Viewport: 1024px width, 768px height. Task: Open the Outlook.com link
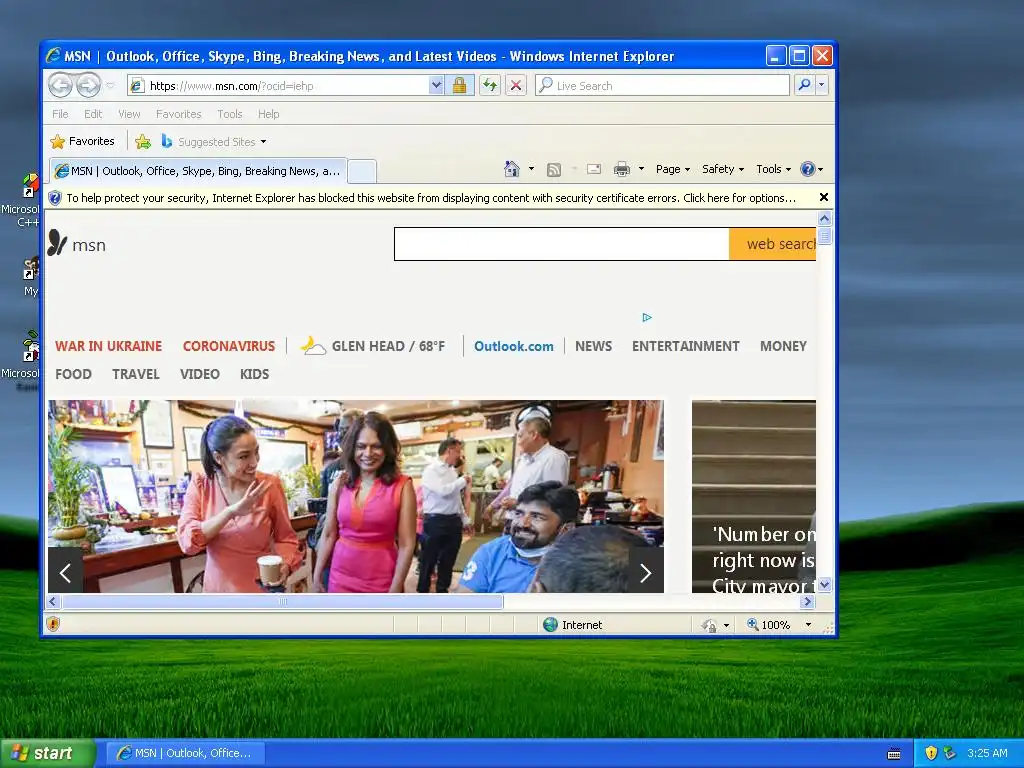514,346
